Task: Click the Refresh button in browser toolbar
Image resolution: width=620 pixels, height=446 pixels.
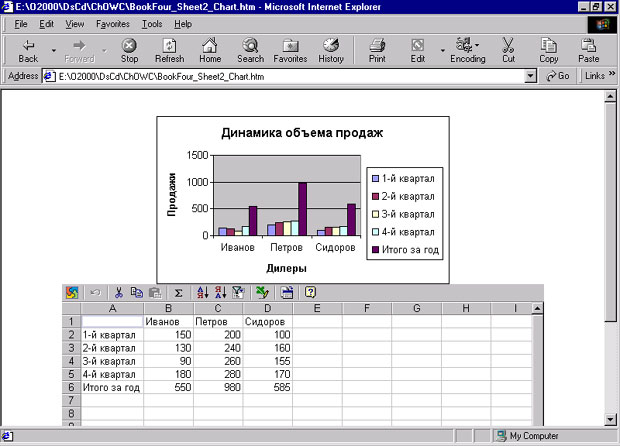Action: coord(169,51)
